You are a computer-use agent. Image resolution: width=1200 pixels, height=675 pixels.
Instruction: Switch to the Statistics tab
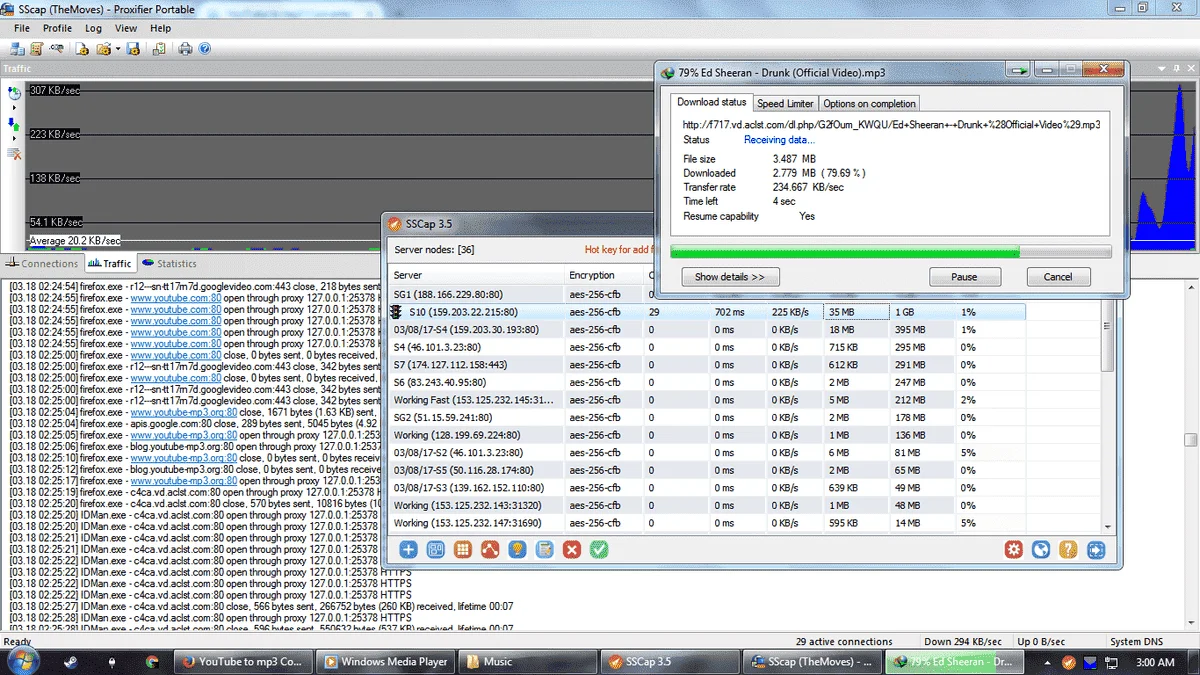[x=169, y=264]
